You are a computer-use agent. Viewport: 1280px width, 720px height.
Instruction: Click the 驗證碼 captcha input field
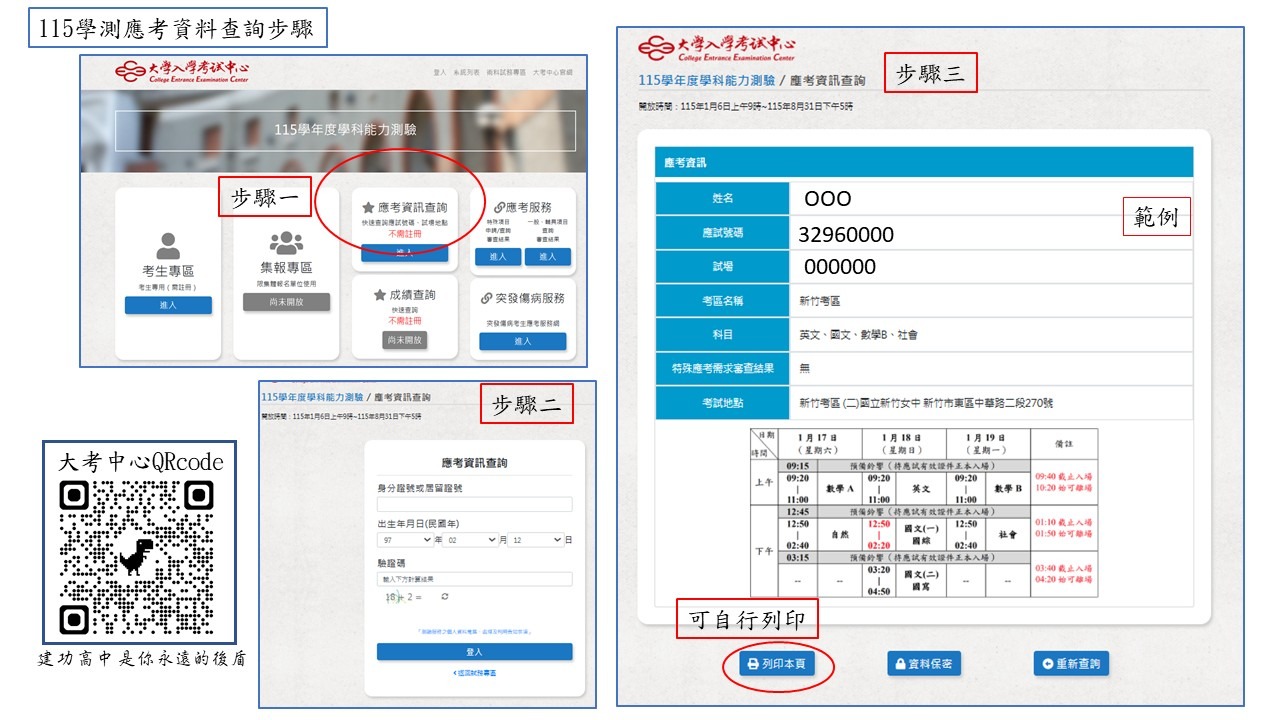474,579
